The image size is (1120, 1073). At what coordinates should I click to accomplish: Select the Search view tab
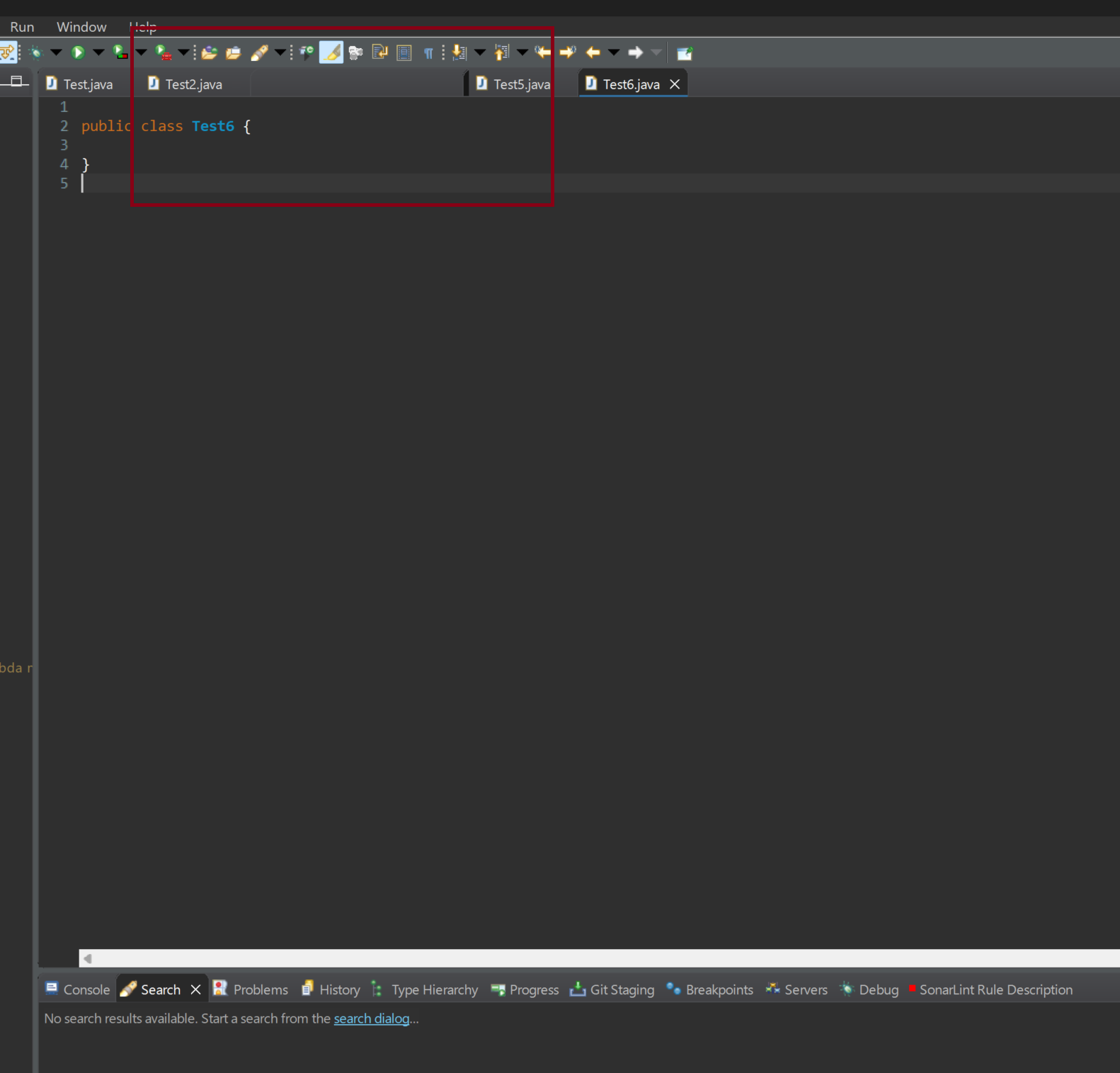160,989
